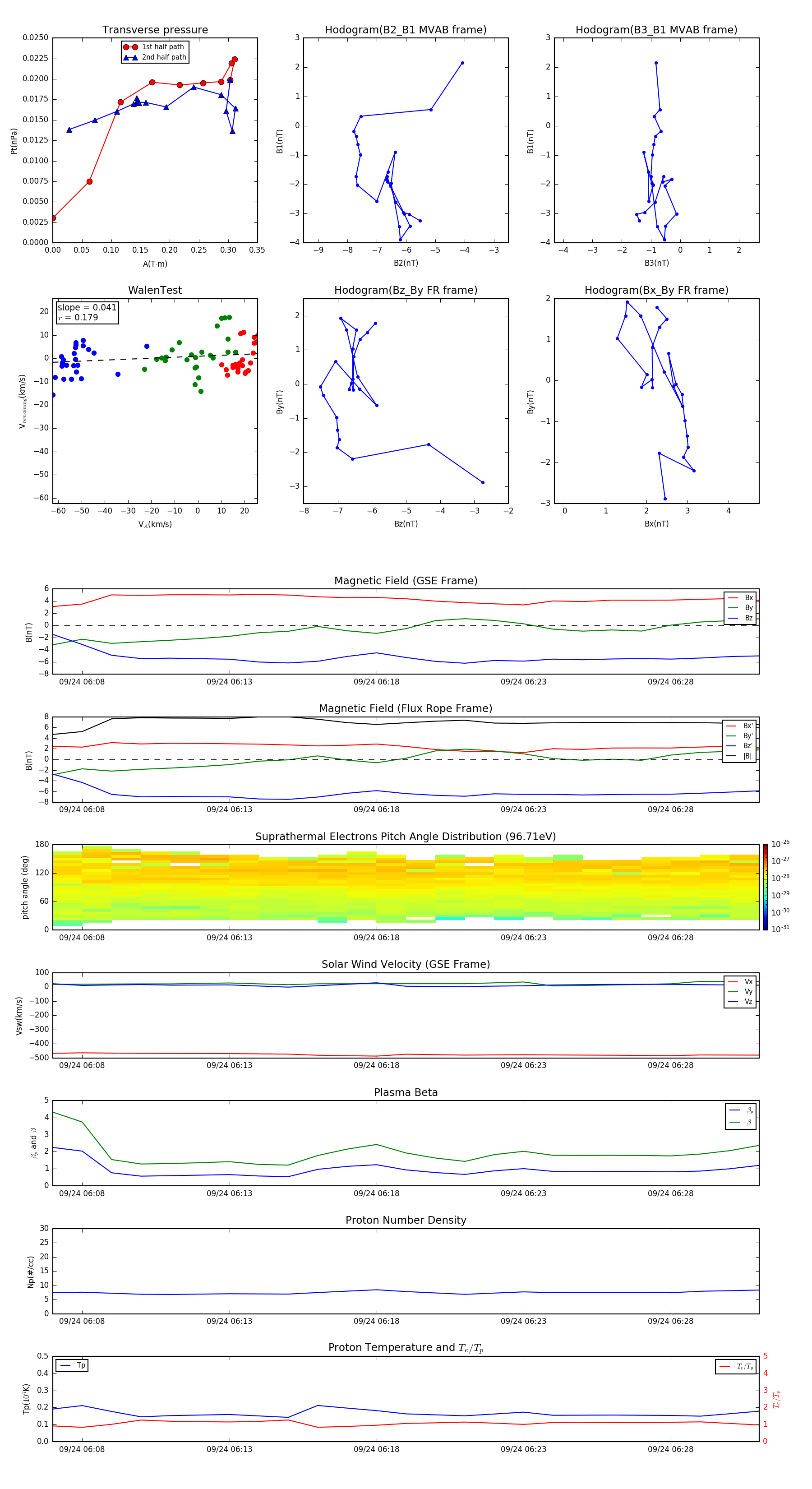Click the "Bx(nT)" x-axis label
The height and width of the screenshot is (1489, 812).
(x=656, y=524)
